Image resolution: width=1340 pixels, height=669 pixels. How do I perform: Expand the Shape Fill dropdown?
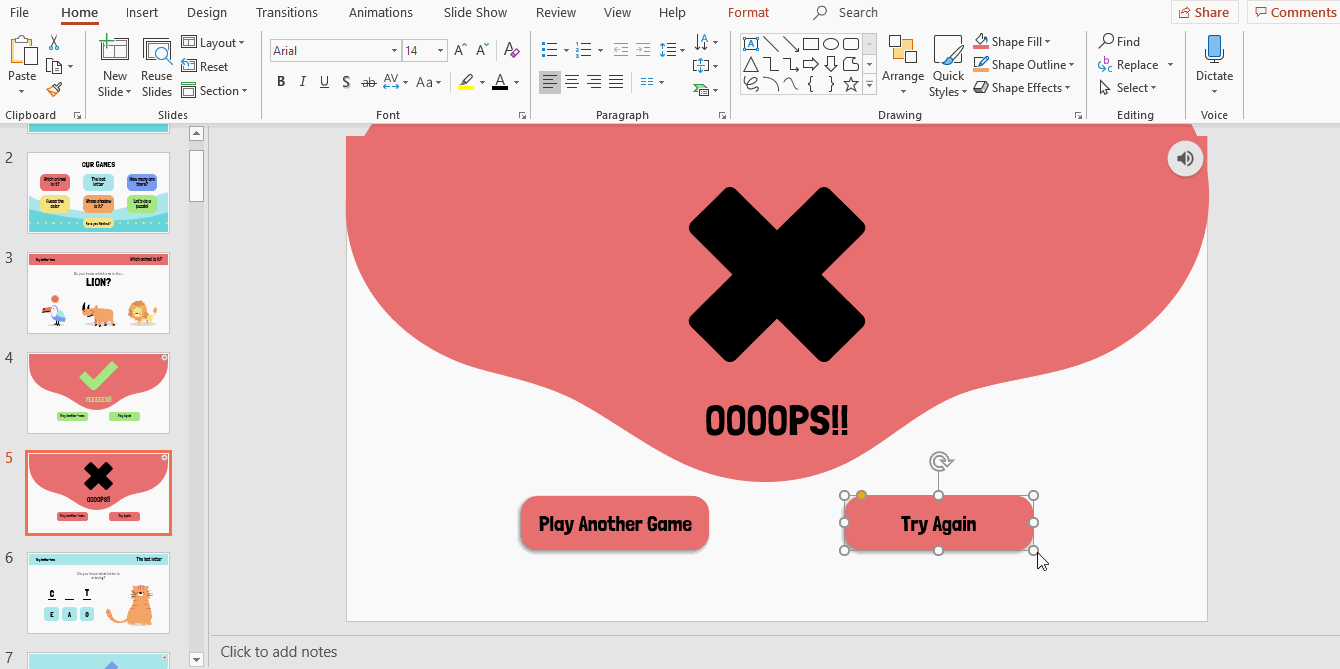1047,42
